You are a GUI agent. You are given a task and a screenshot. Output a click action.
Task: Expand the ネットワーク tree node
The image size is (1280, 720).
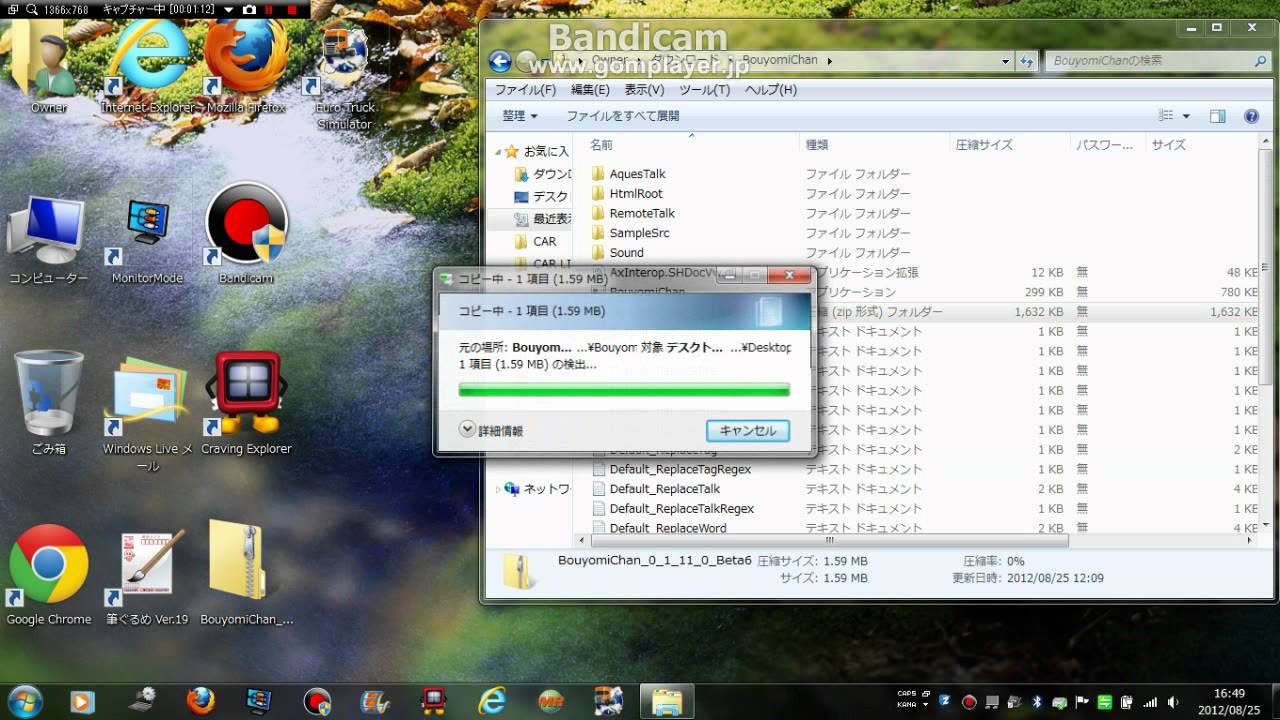click(498, 489)
